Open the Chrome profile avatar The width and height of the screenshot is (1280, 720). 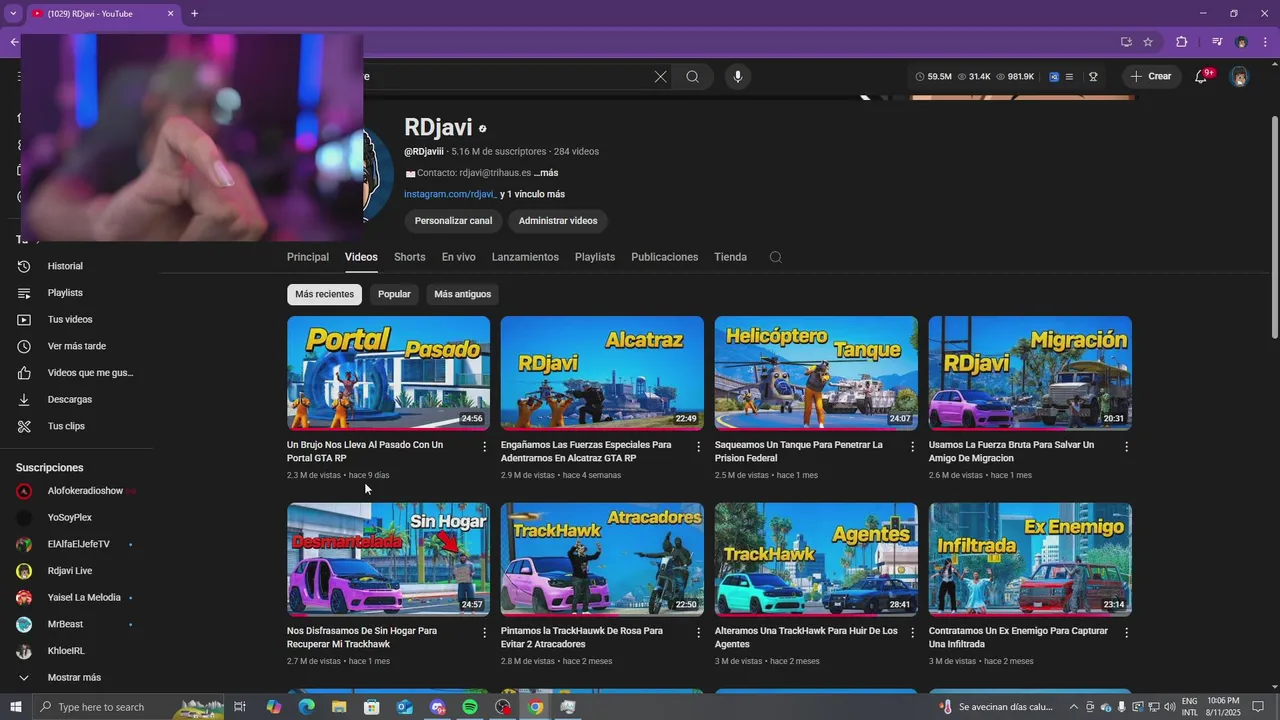point(1241,42)
